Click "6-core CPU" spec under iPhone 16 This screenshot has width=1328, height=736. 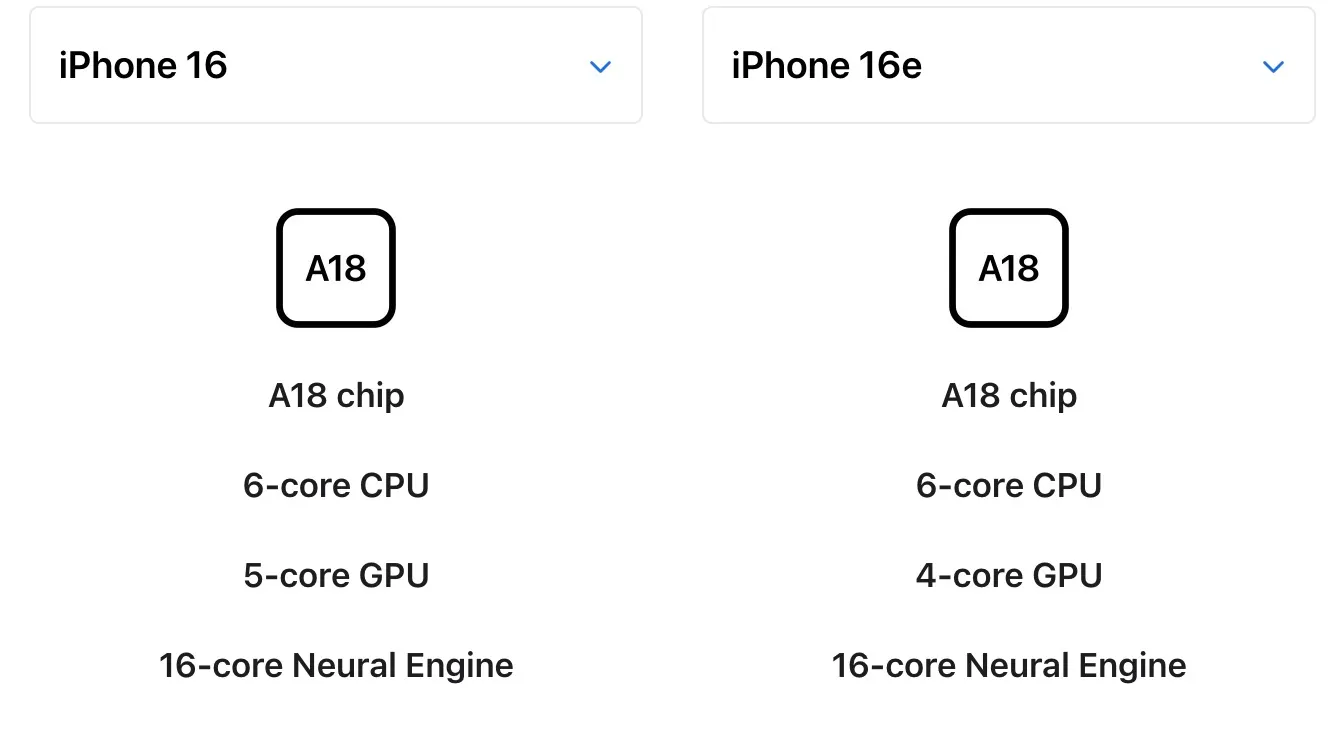(x=336, y=486)
